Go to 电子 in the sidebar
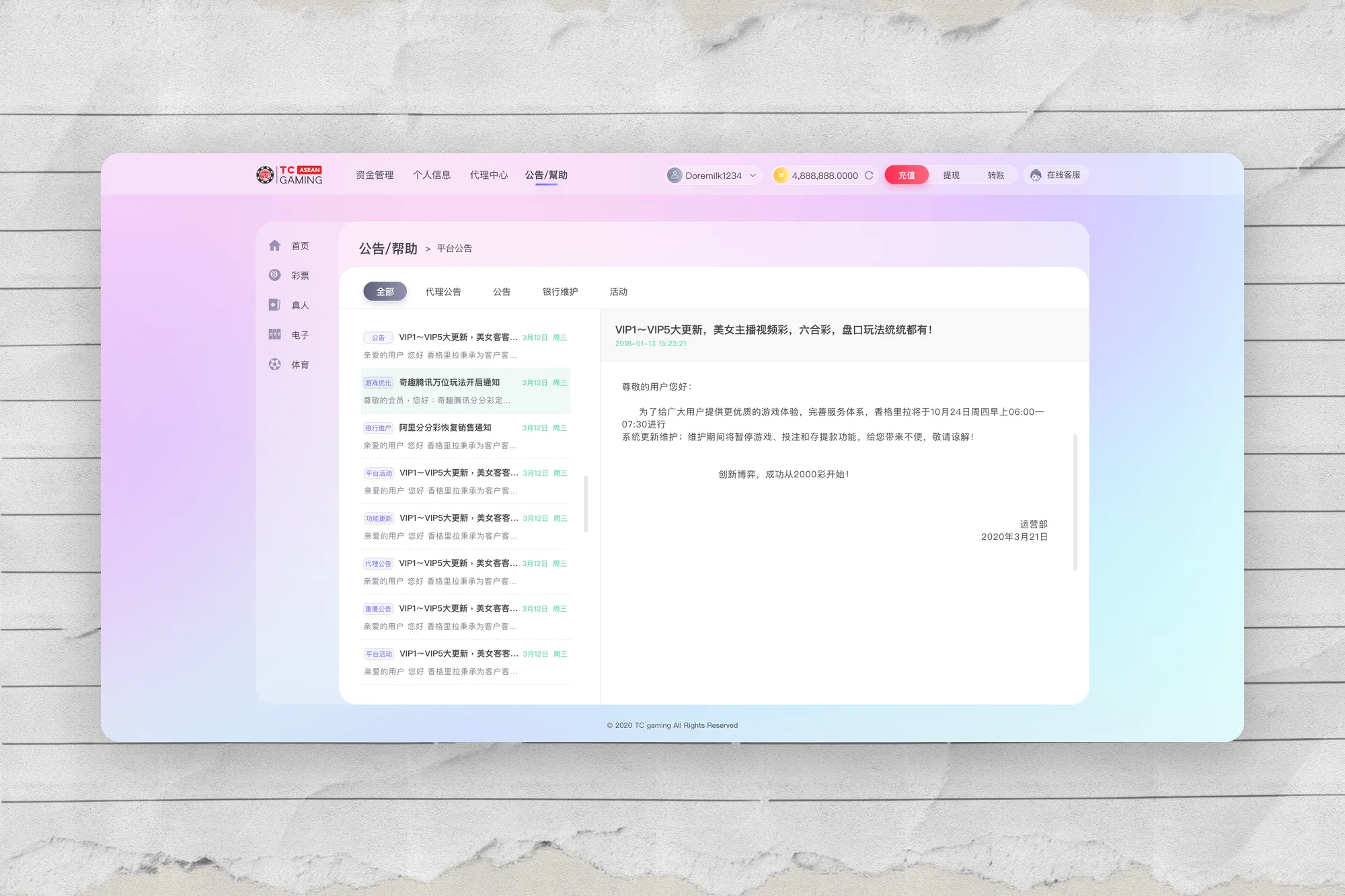The height and width of the screenshot is (896, 1345). click(x=300, y=335)
